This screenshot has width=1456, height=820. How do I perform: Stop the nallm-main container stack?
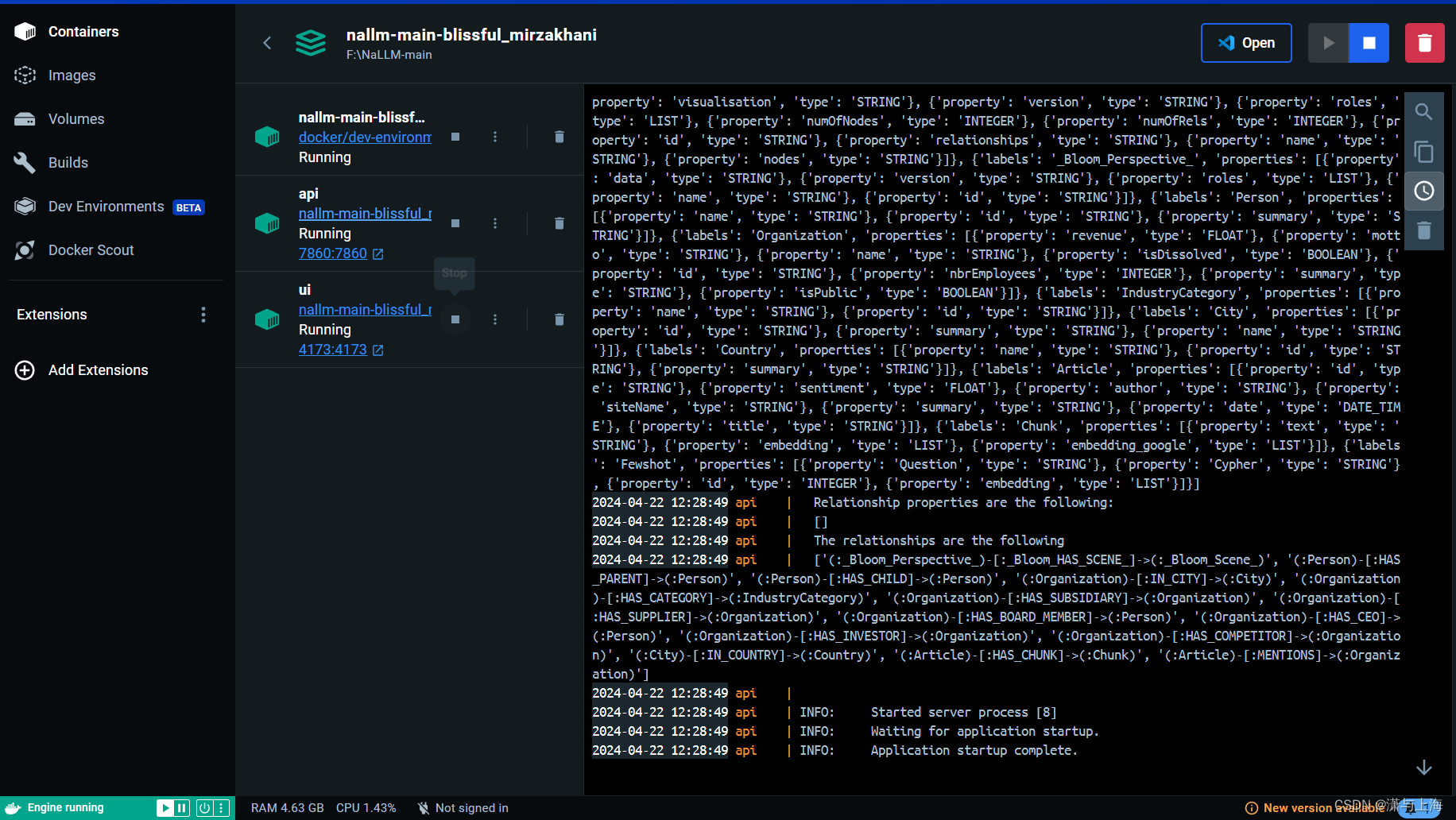coord(1369,43)
